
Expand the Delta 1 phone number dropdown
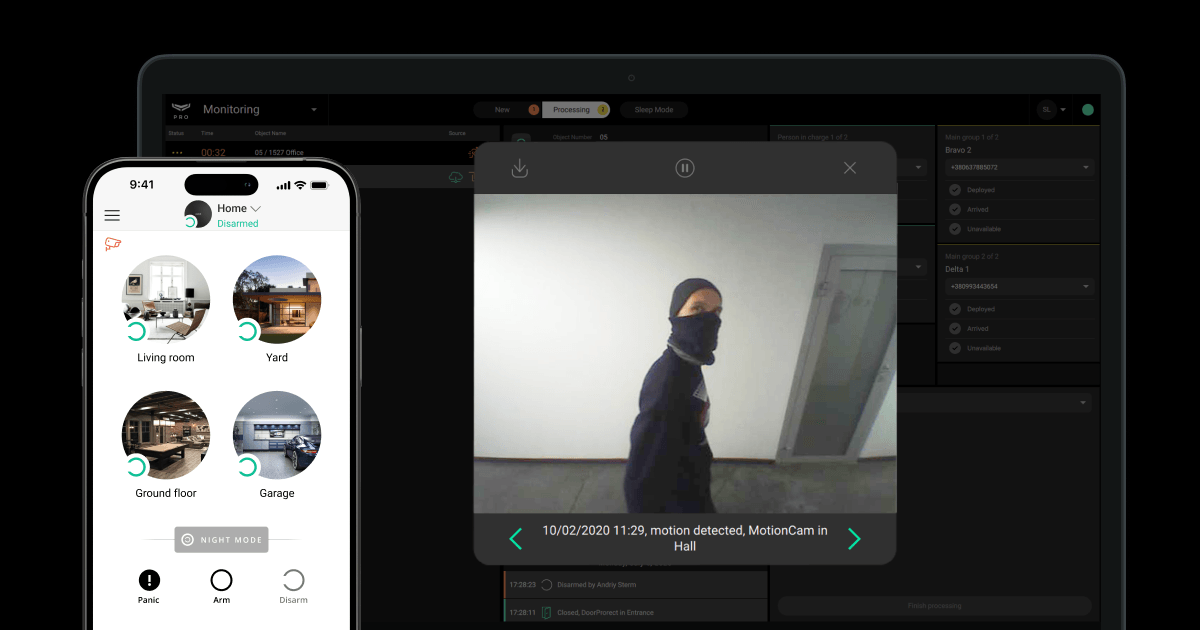(1019, 287)
